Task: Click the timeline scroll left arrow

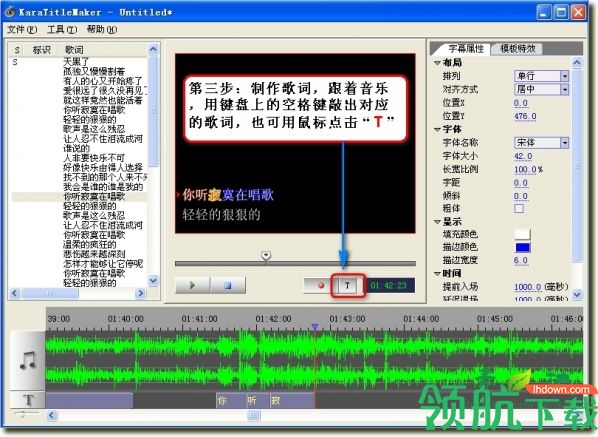Action: coord(52,415)
